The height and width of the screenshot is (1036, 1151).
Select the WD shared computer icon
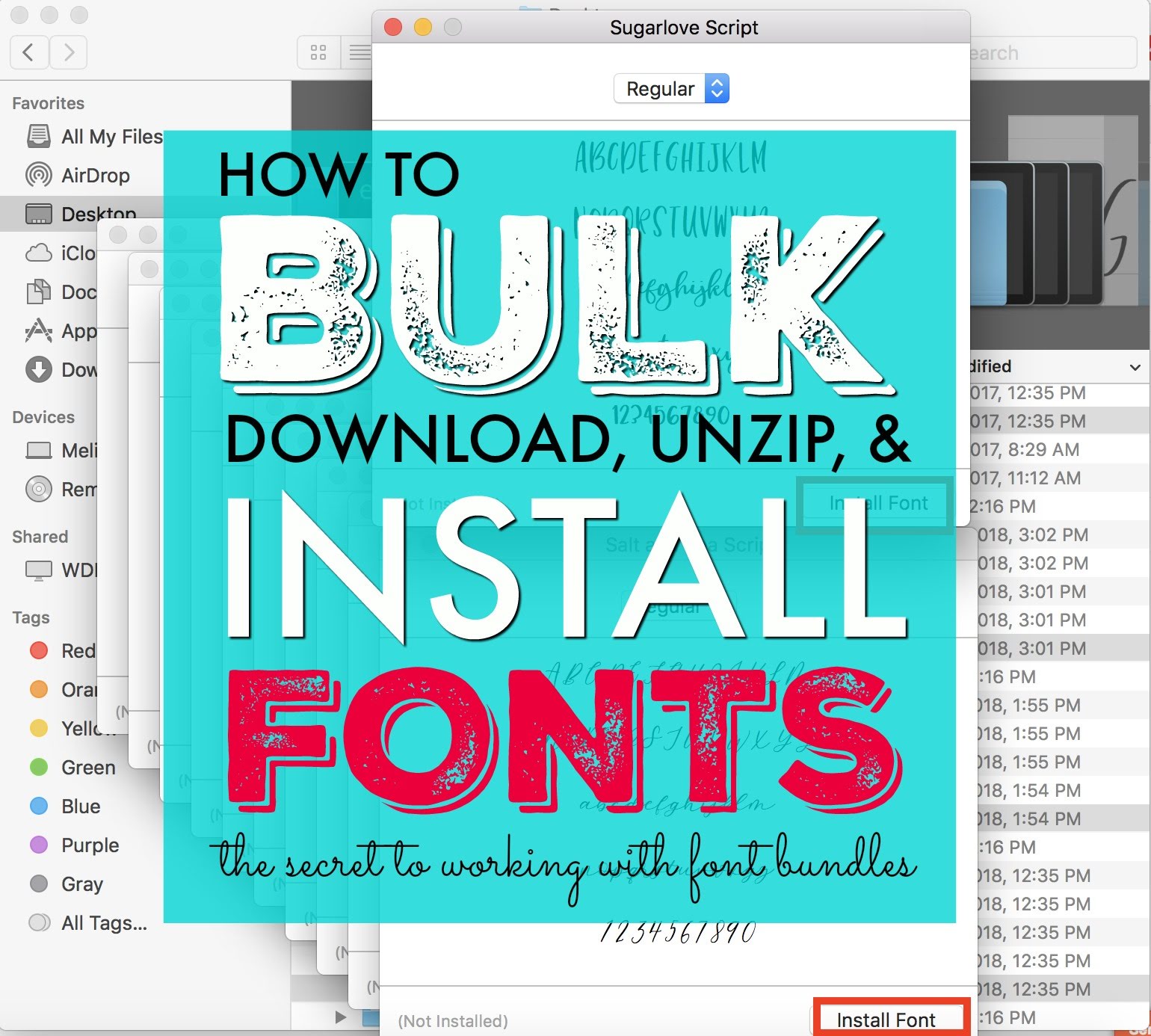click(x=39, y=570)
